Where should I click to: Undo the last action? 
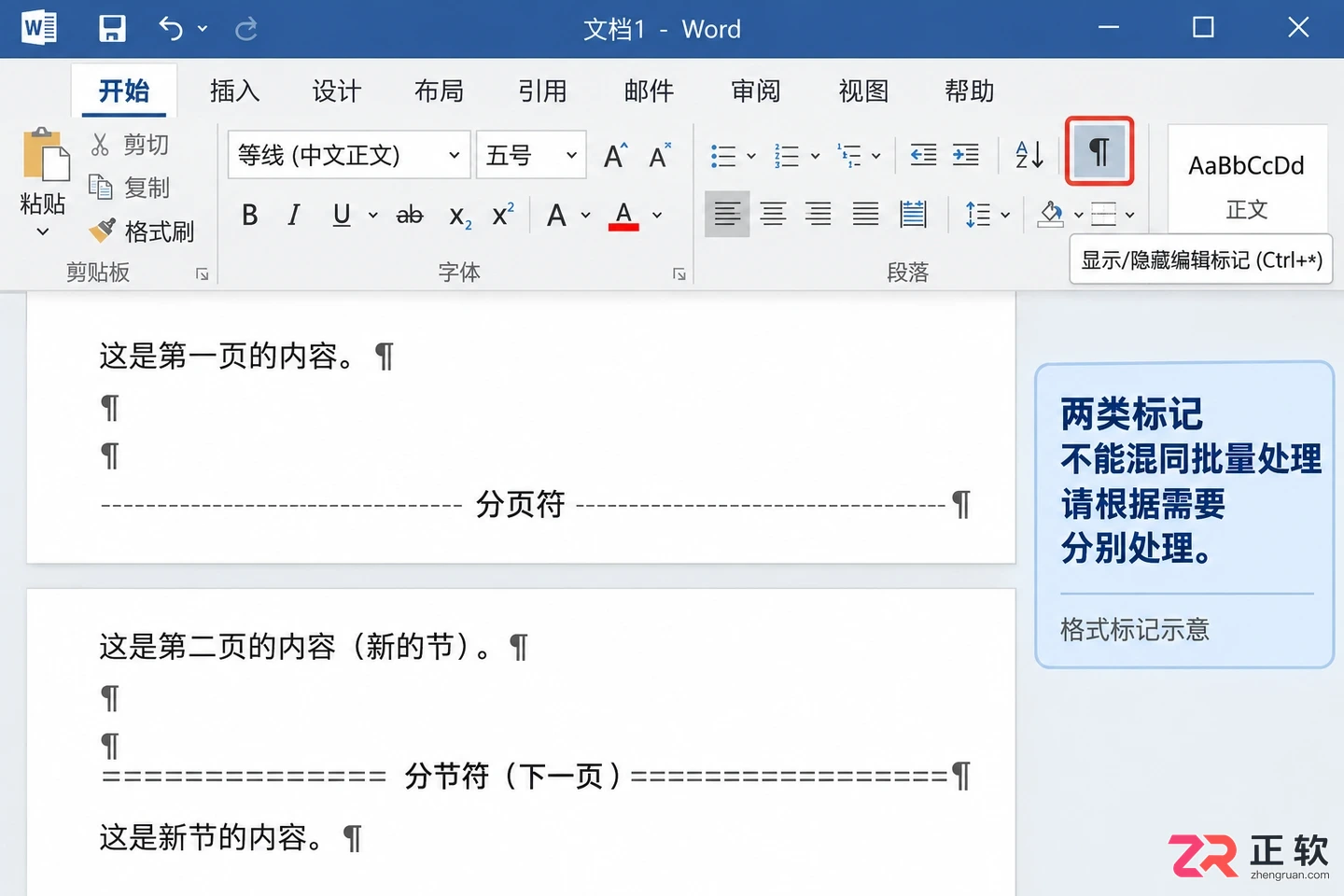pos(171,28)
